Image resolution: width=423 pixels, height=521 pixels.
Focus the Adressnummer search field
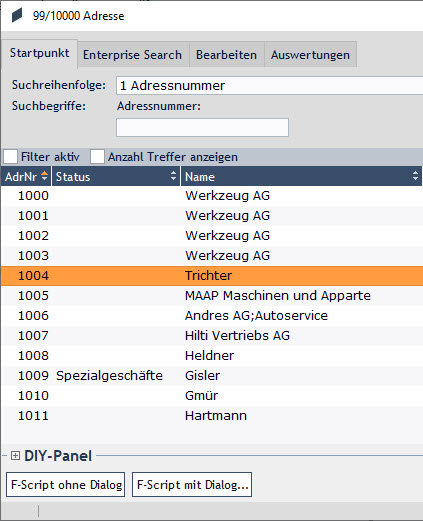point(202,127)
